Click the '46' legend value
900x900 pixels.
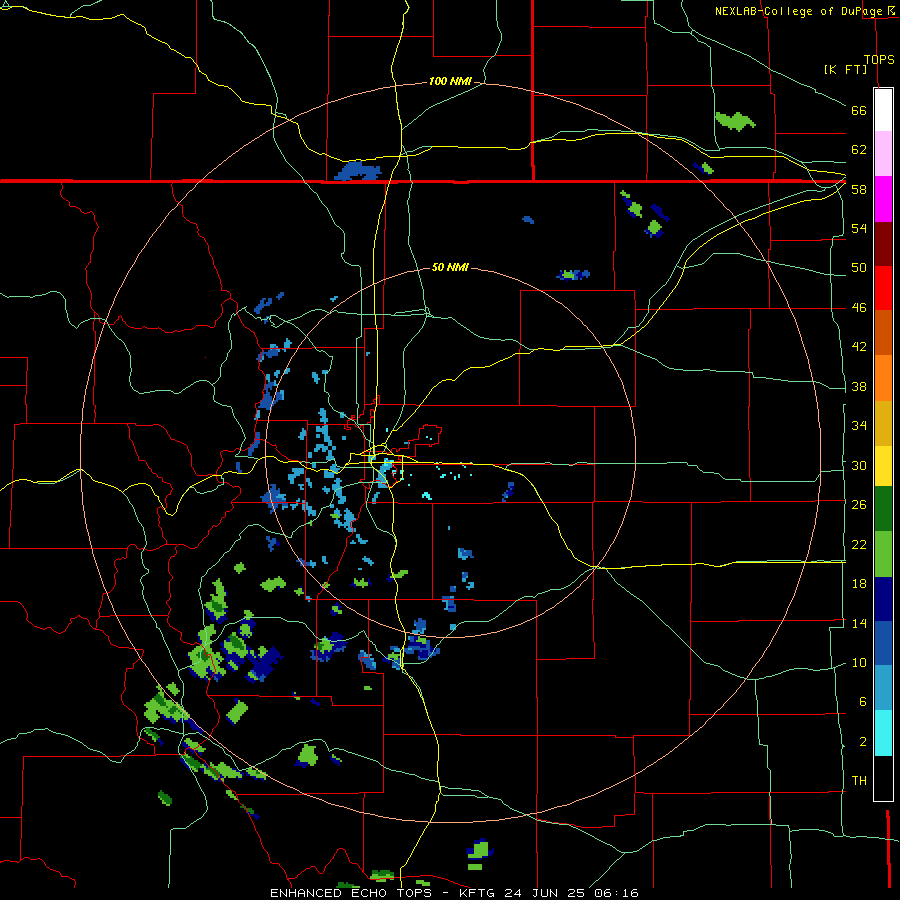pos(859,308)
